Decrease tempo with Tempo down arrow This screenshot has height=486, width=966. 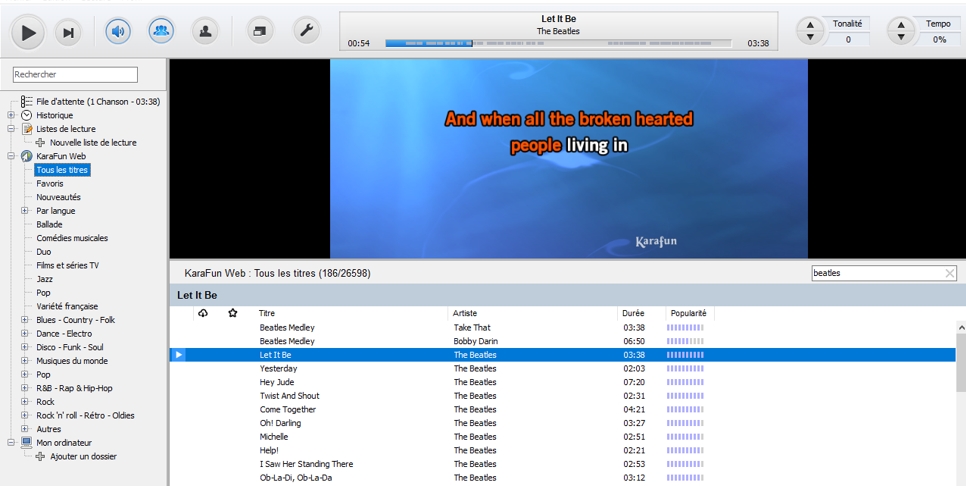click(x=901, y=36)
